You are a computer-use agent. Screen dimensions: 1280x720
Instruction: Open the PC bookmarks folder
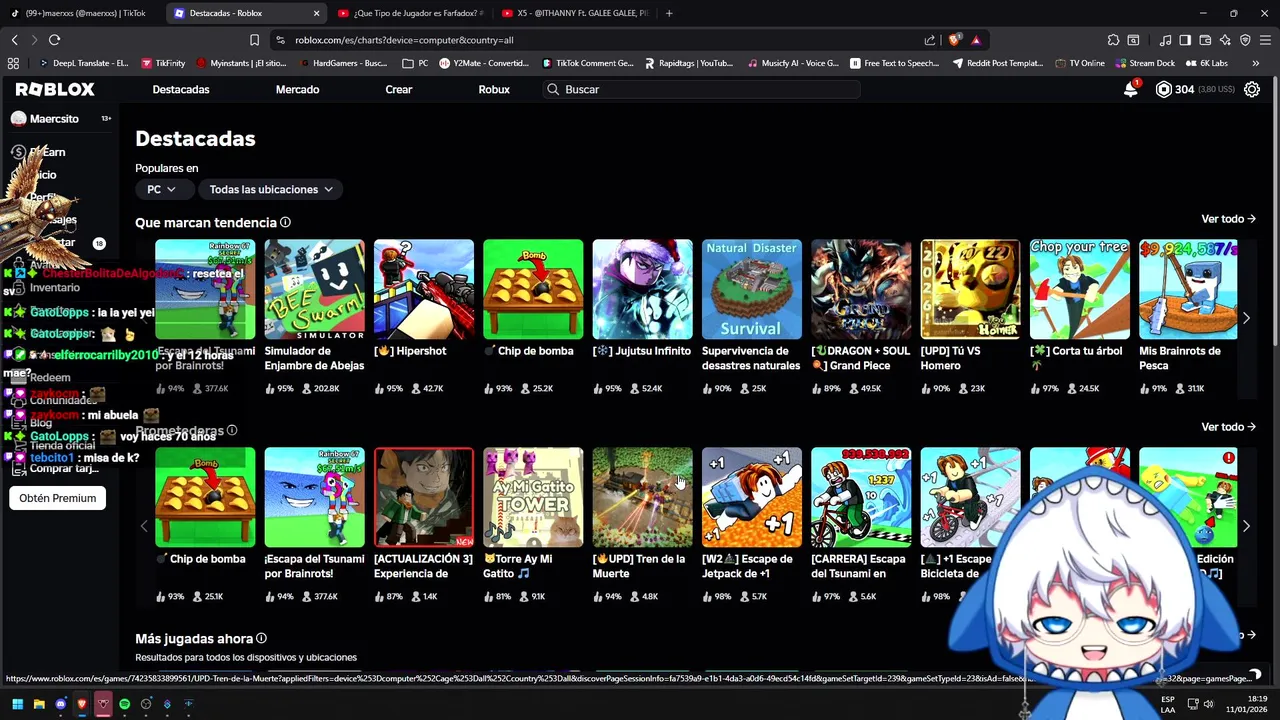click(x=415, y=63)
